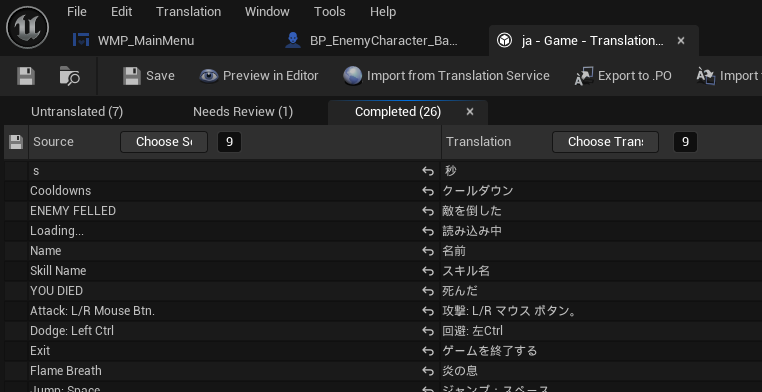The image size is (762, 392).
Task: Revert the translation for ENEMY FELLED row
Action: [x=428, y=211]
